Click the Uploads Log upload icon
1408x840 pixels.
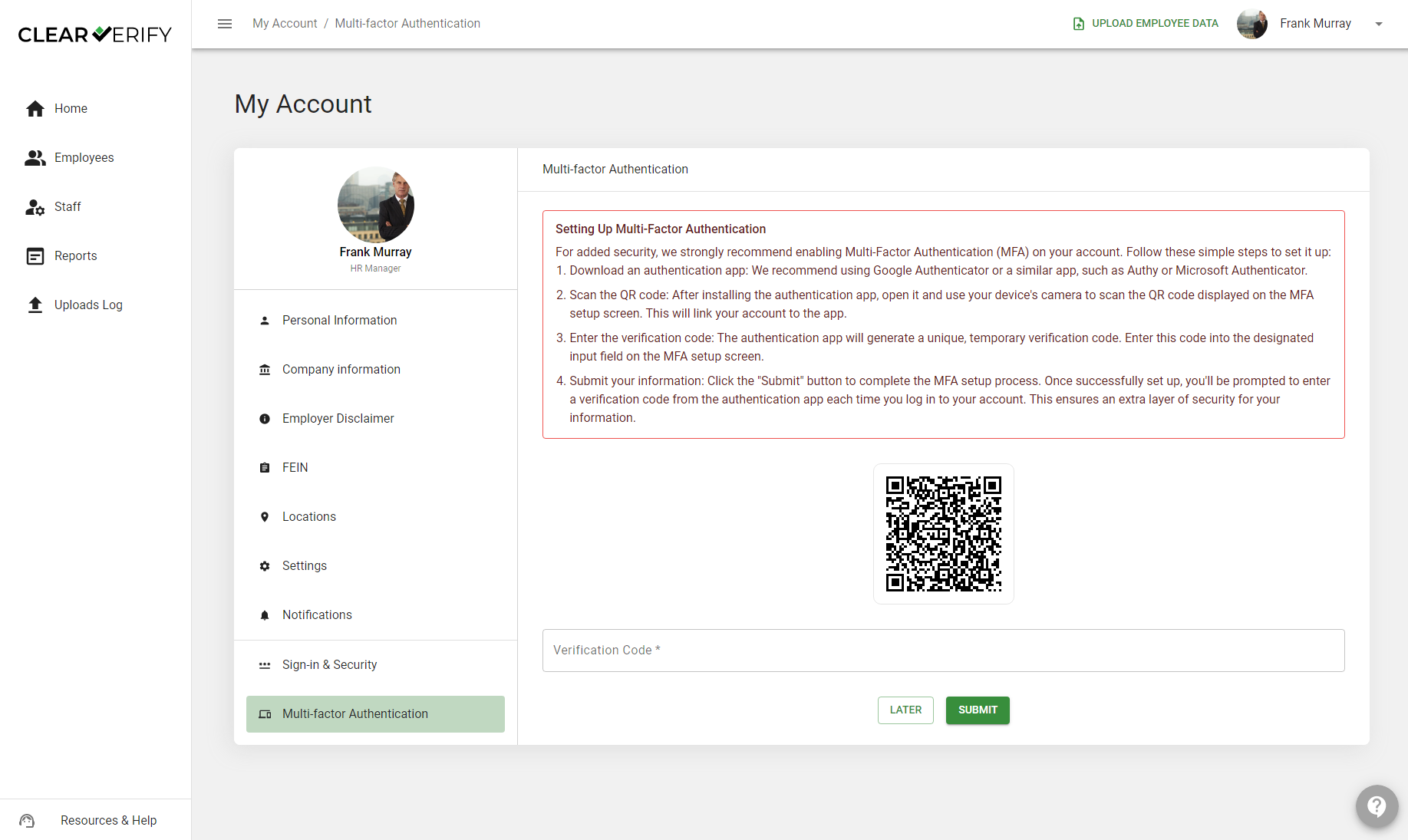[35, 305]
